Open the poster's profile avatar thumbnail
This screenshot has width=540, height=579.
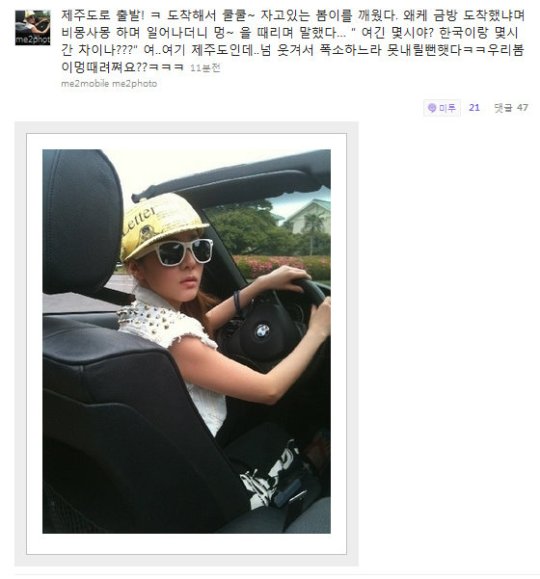click(x=33, y=28)
